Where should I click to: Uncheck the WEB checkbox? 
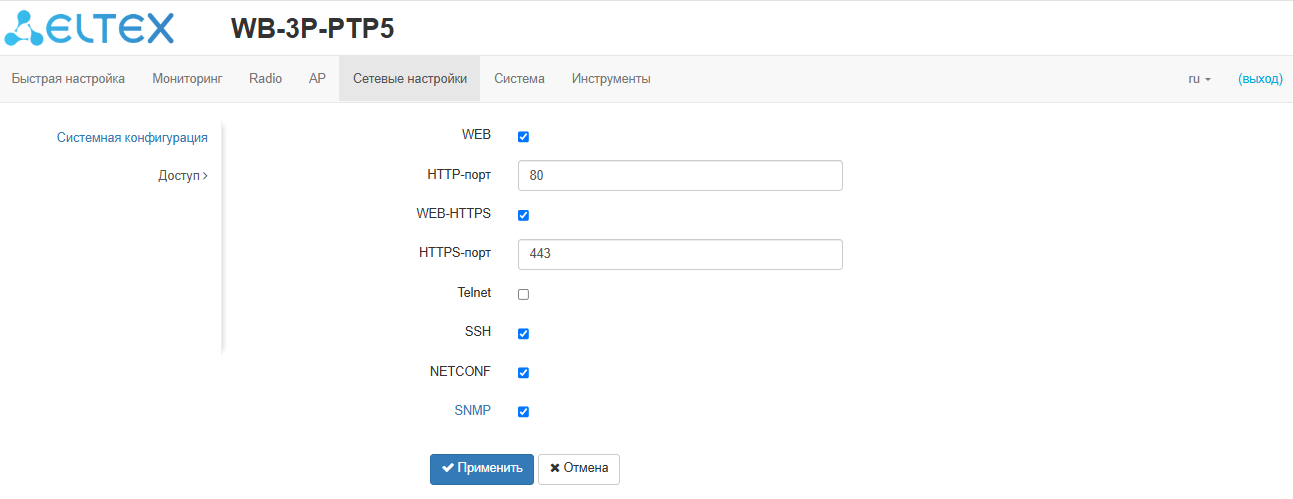coord(523,136)
